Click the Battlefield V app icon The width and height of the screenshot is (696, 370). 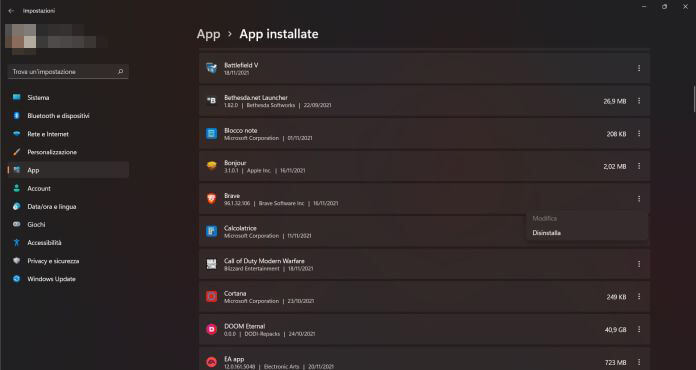coord(212,68)
